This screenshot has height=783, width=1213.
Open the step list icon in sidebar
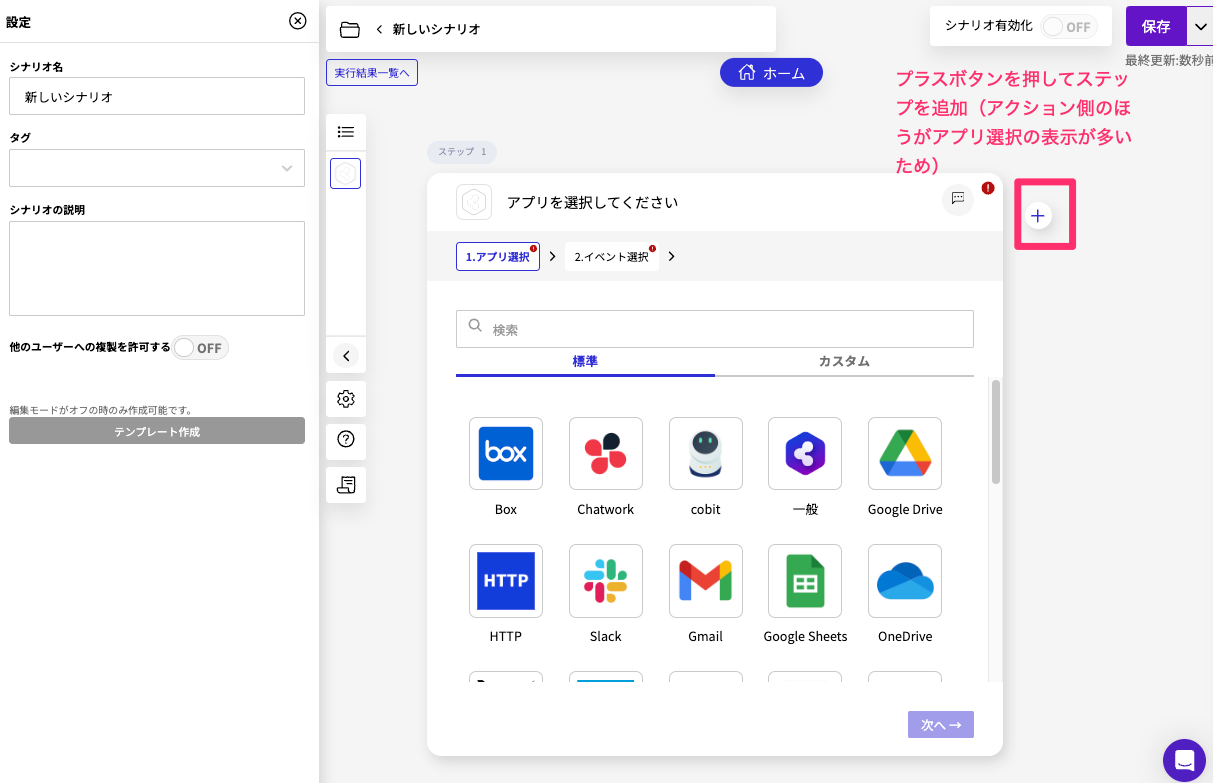[346, 131]
